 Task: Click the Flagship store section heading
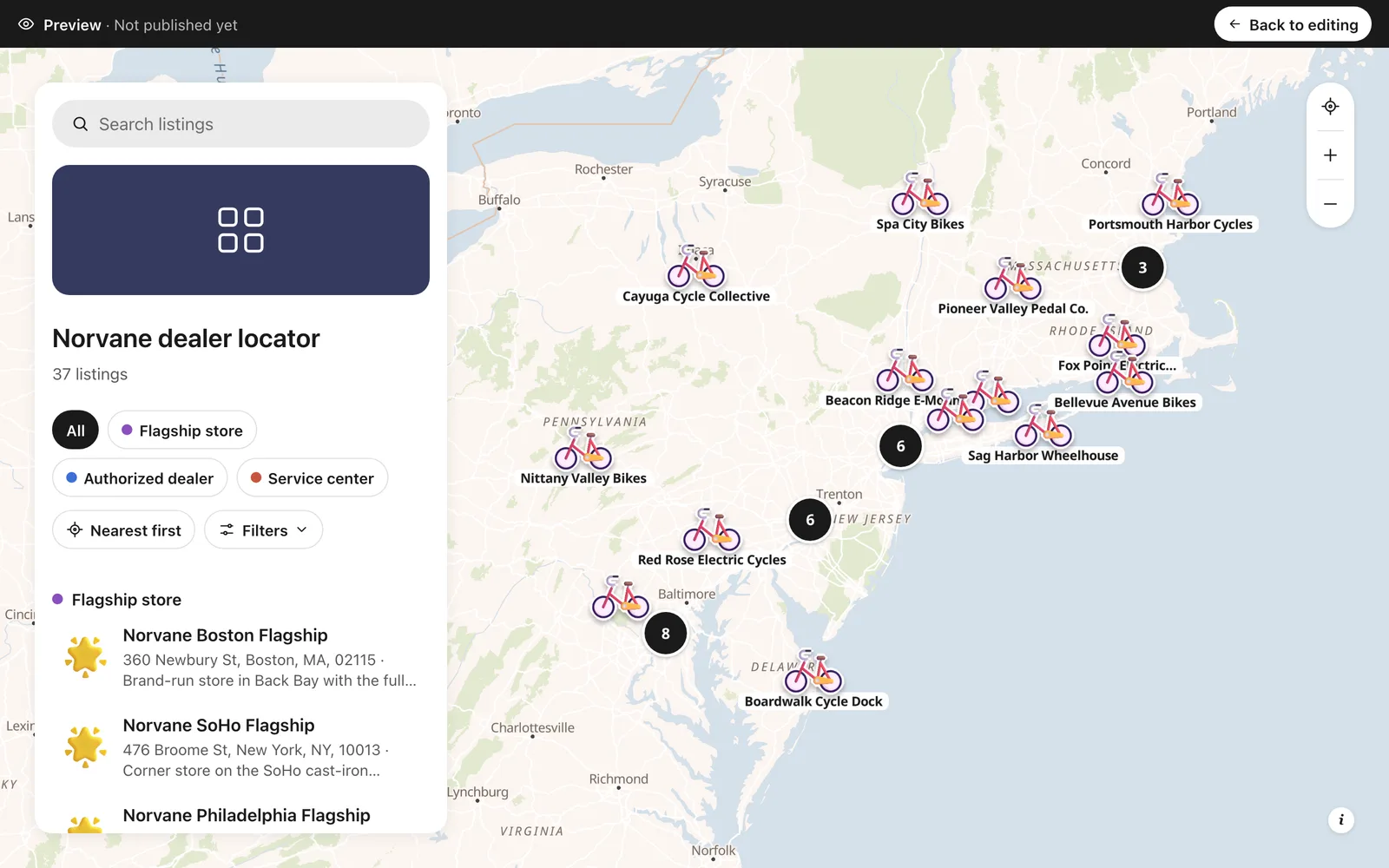127,600
